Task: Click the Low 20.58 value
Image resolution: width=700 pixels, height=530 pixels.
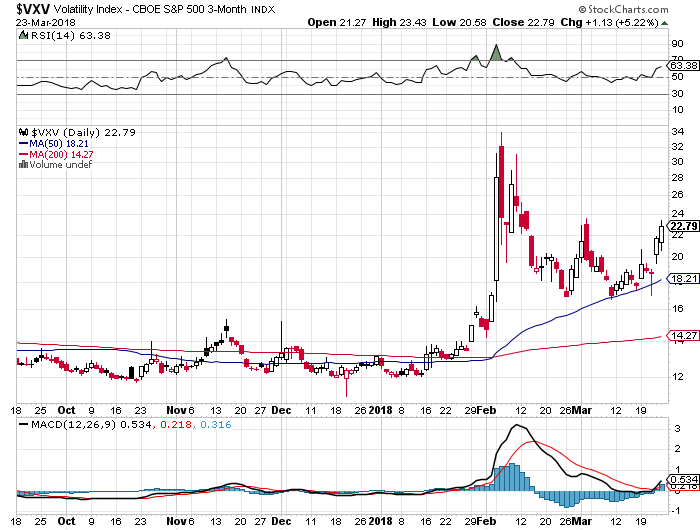Action: [459, 22]
